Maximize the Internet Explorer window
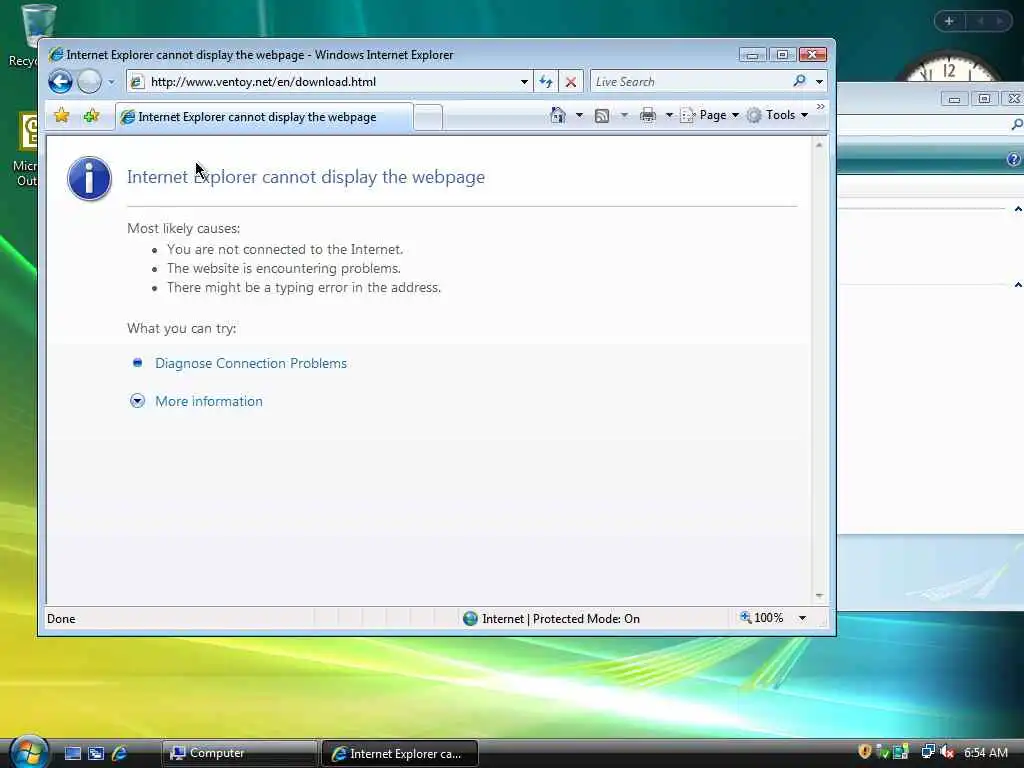 point(782,55)
